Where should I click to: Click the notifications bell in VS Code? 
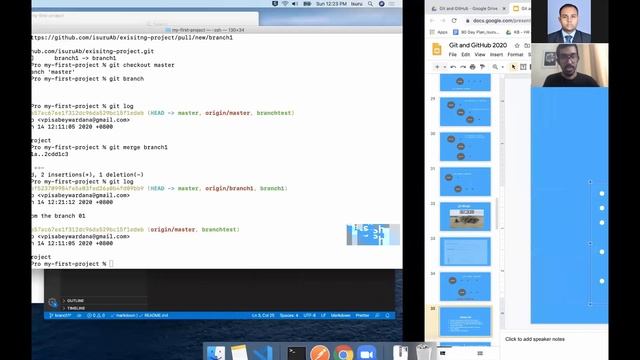click(387, 316)
